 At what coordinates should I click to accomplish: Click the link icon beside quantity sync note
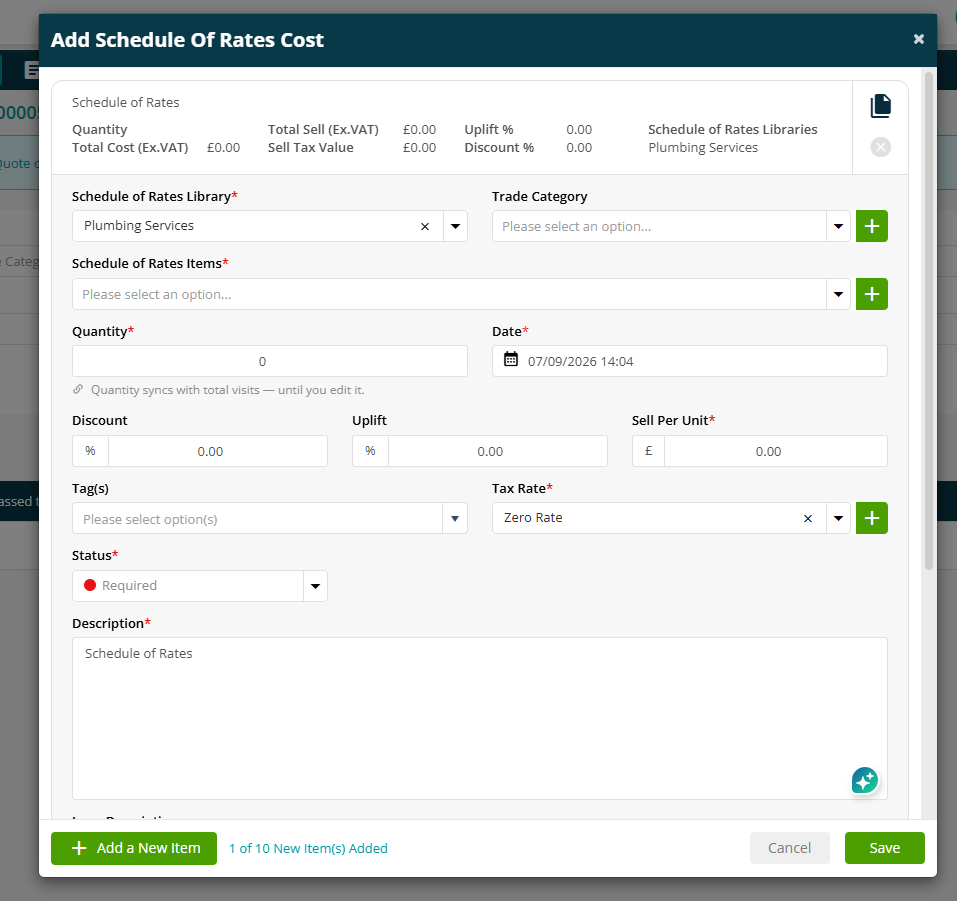[78, 389]
